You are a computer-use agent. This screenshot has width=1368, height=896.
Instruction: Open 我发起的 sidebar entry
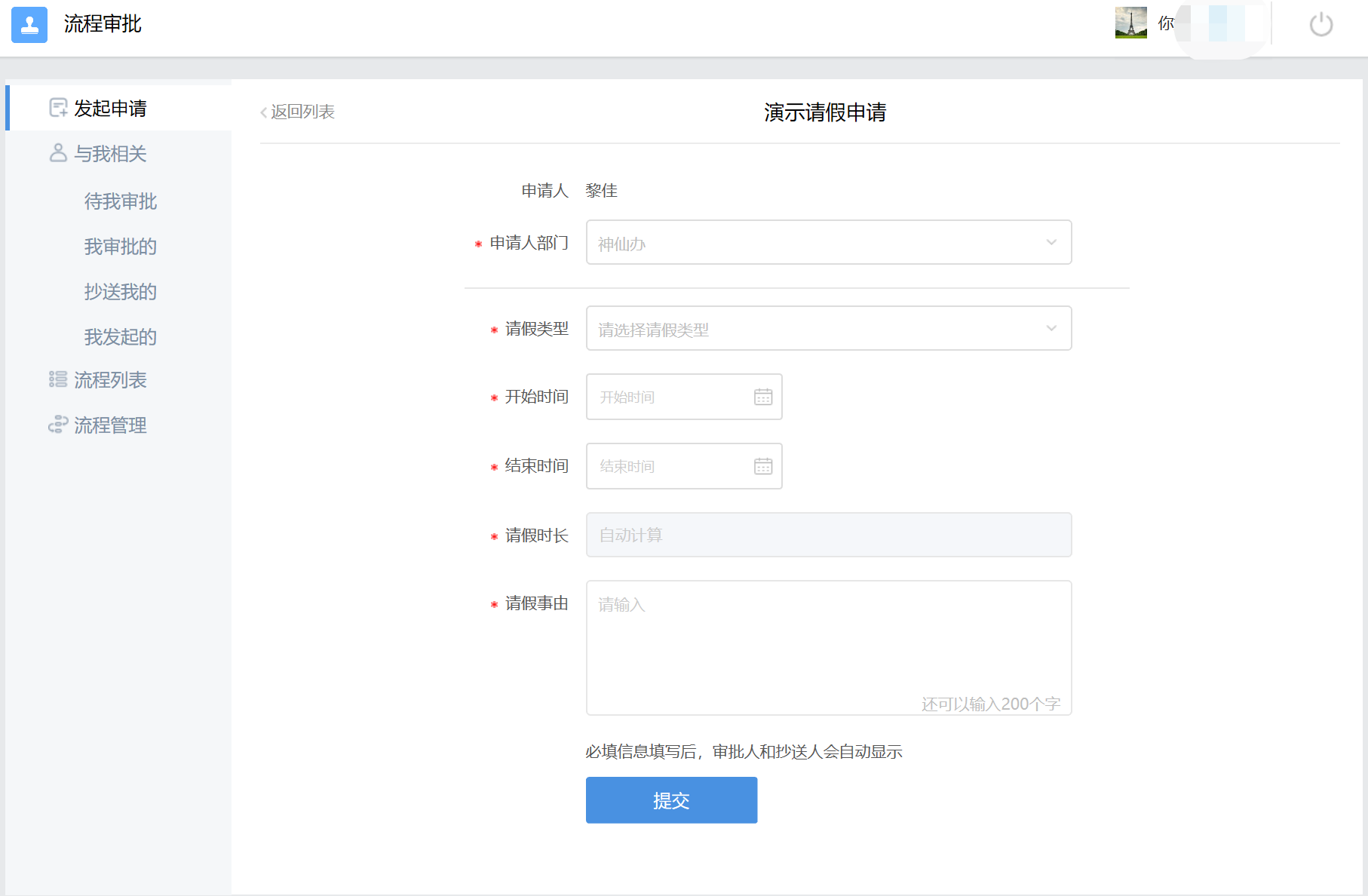pyautogui.click(x=120, y=337)
